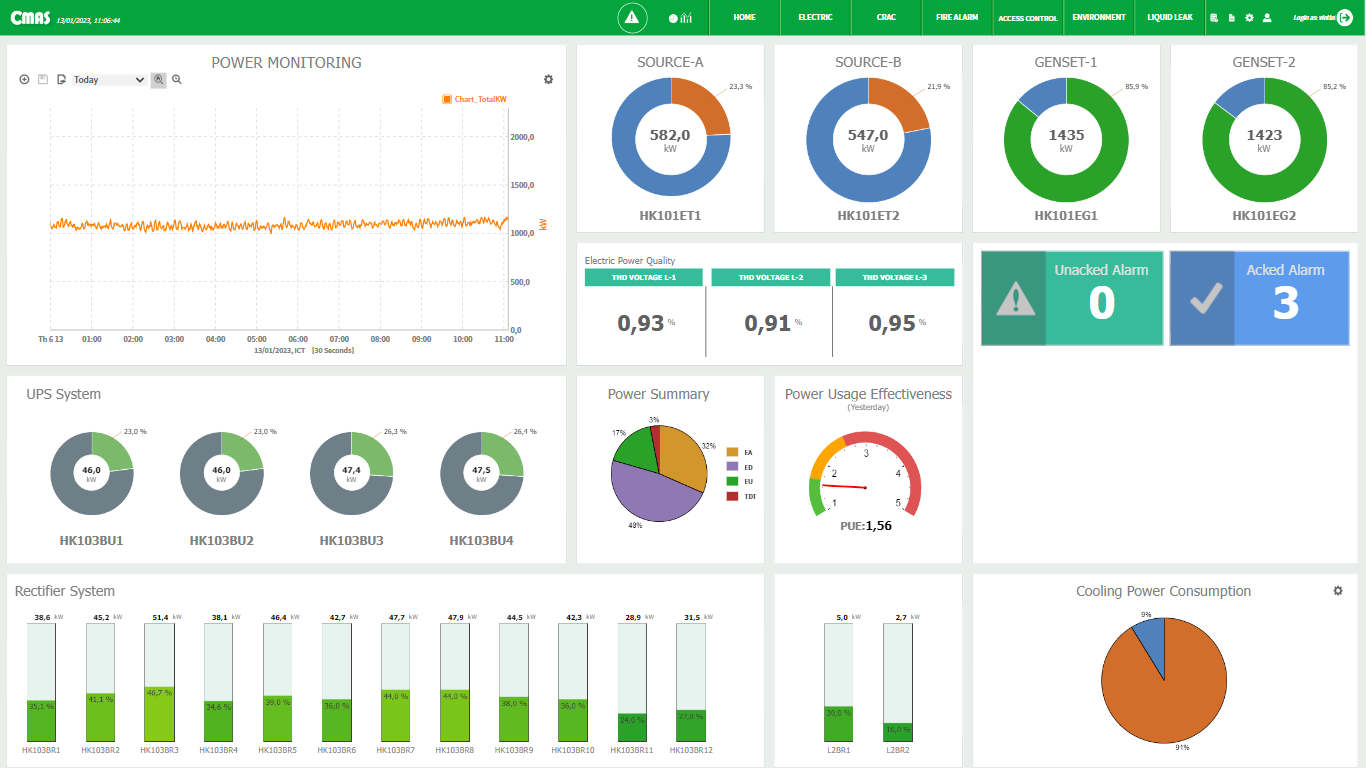Click the alarm warning triangle in header
1366x768 pixels.
tap(630, 17)
